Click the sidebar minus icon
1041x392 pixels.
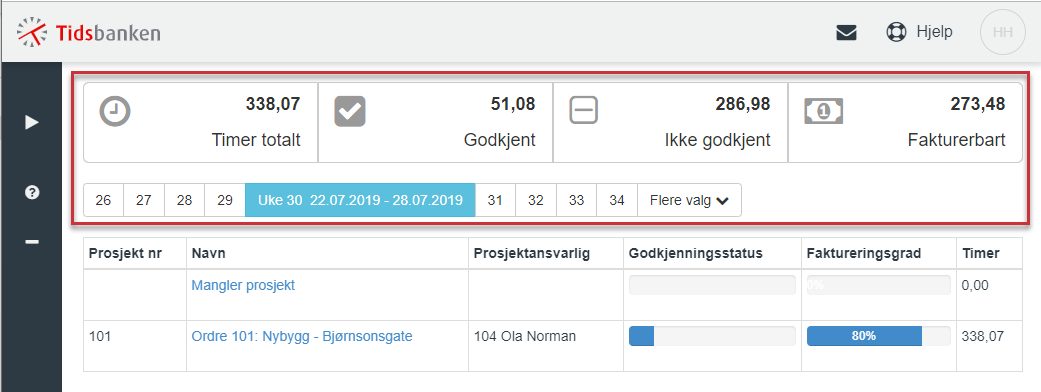pos(31,241)
